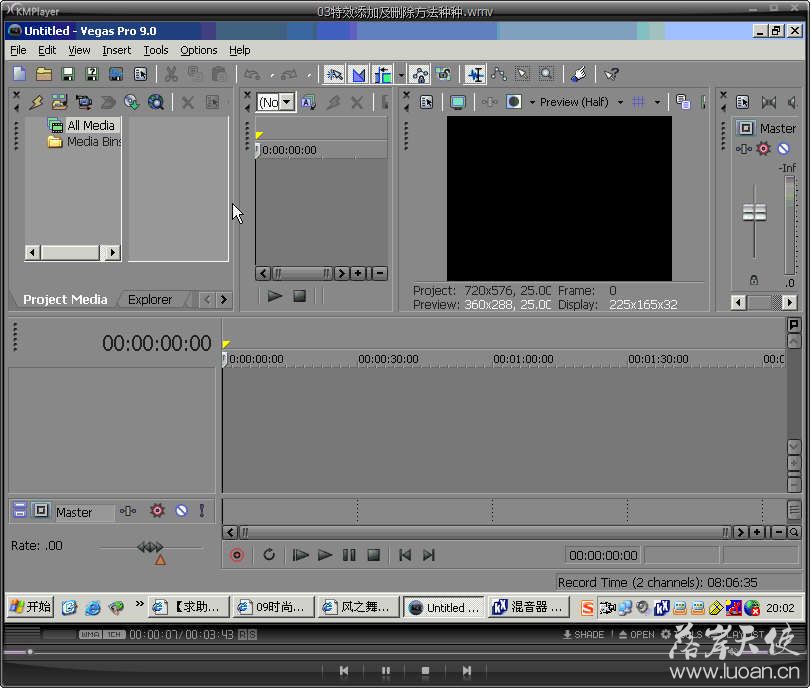Viewport: 810px width, 688px height.
Task: Toggle Enable Snapping button
Action: coord(334,74)
